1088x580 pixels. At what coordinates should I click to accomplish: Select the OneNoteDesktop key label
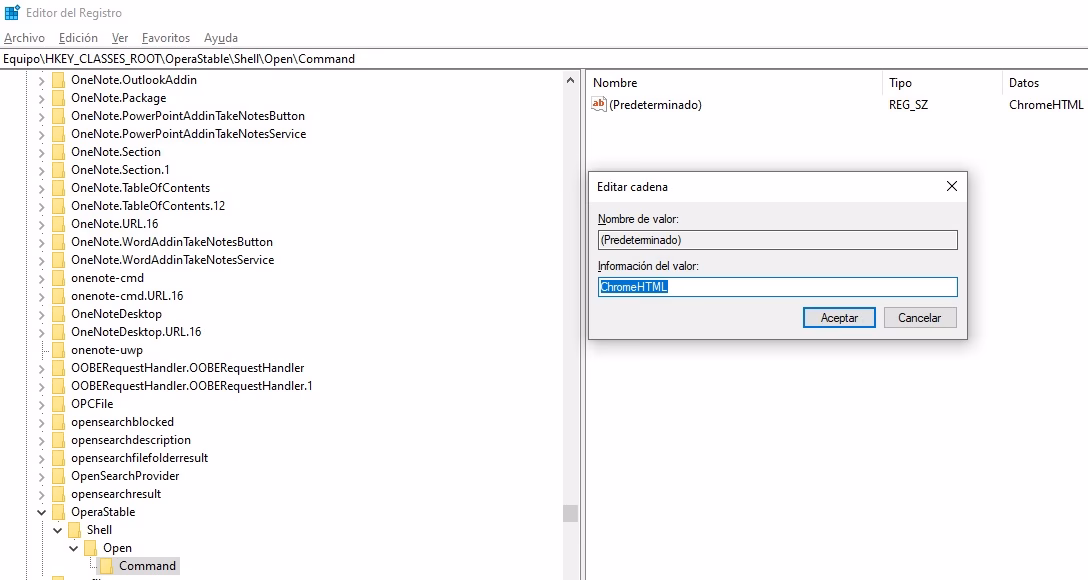(117, 314)
